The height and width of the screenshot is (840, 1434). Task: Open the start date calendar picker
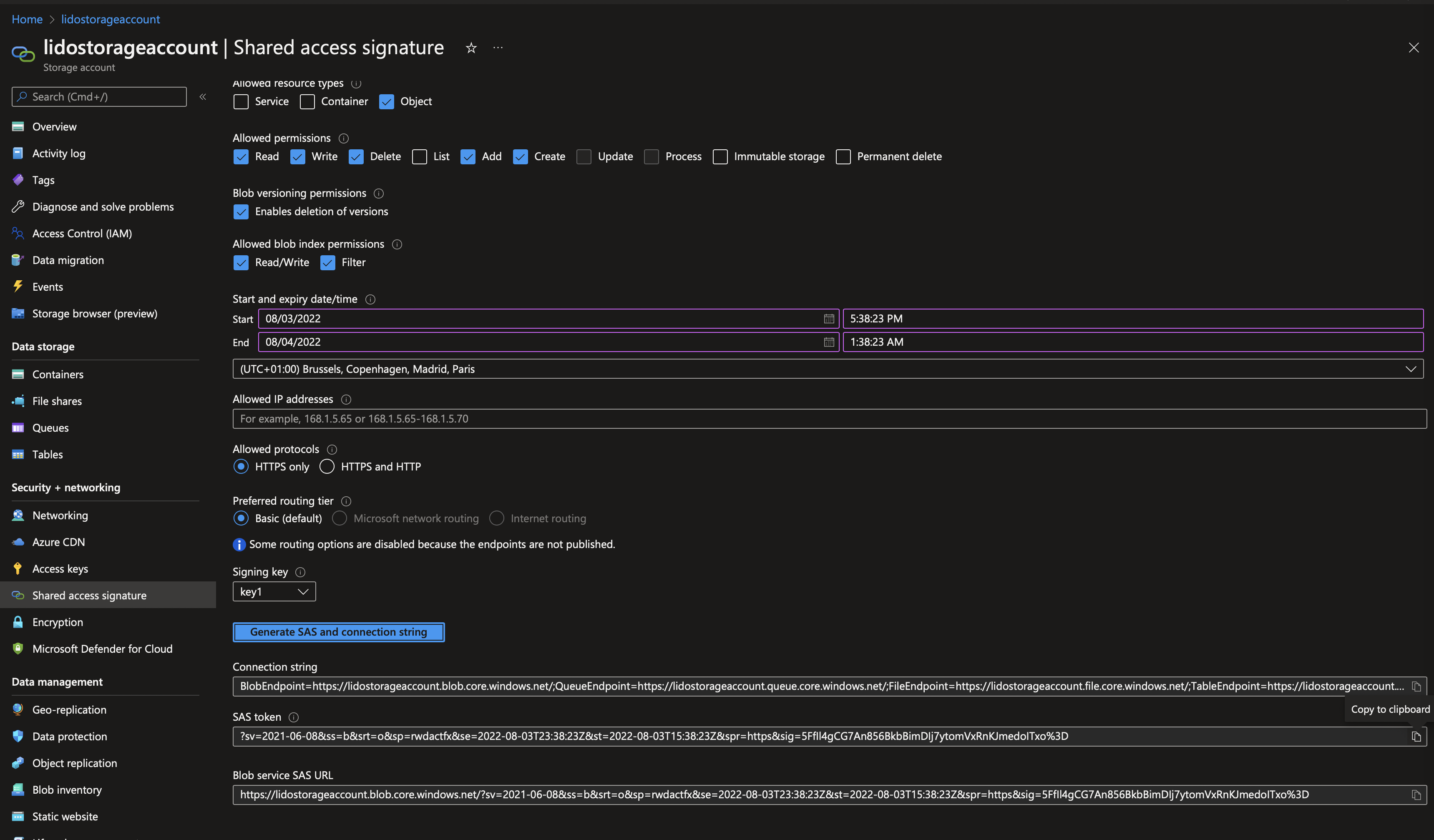[x=828, y=319]
